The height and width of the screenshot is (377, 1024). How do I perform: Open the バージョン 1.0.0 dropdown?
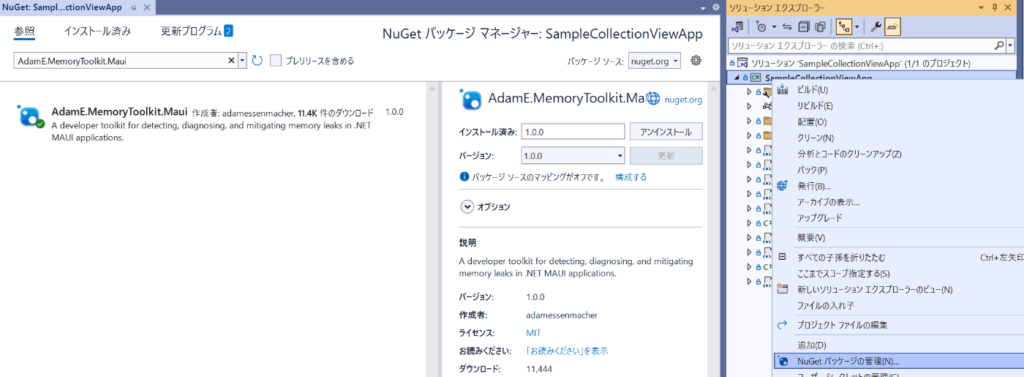pos(574,156)
